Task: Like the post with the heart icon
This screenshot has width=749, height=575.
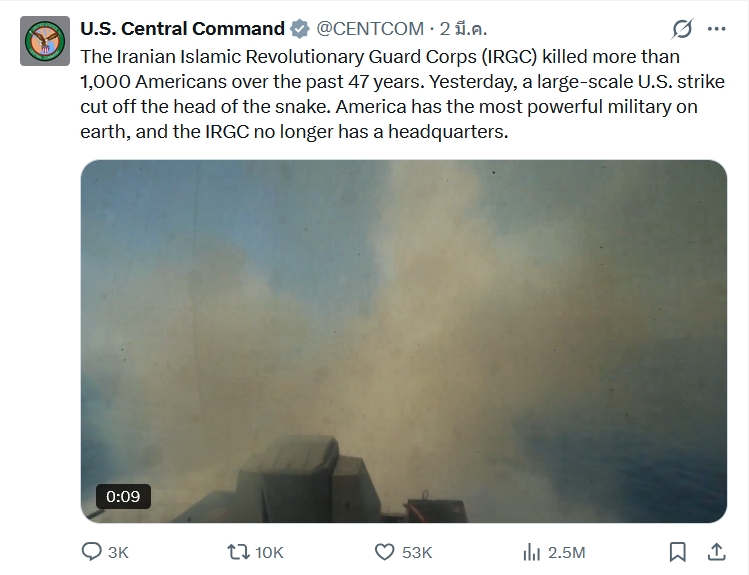Action: [x=384, y=551]
